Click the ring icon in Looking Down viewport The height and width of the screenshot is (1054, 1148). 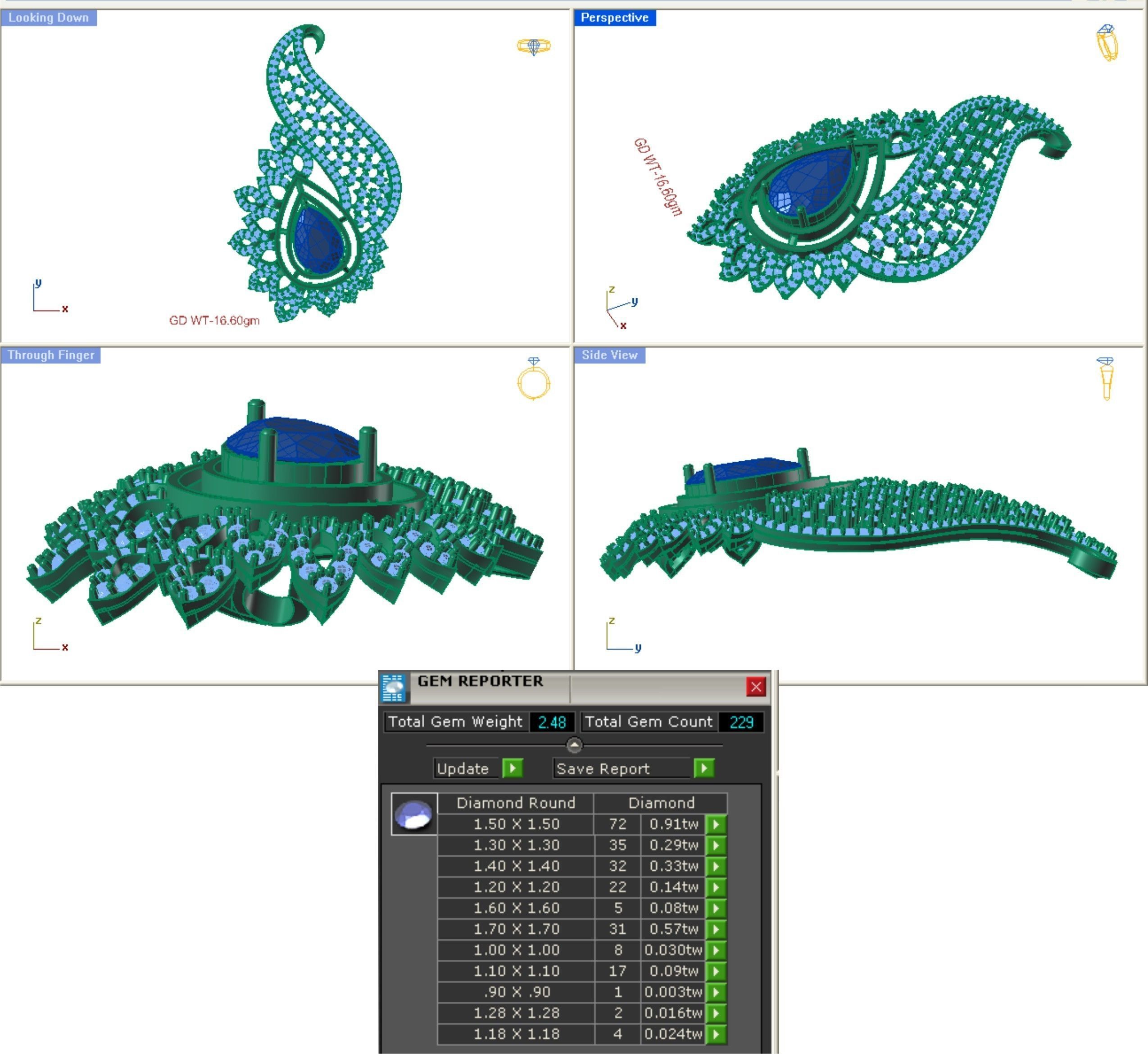coord(533,46)
